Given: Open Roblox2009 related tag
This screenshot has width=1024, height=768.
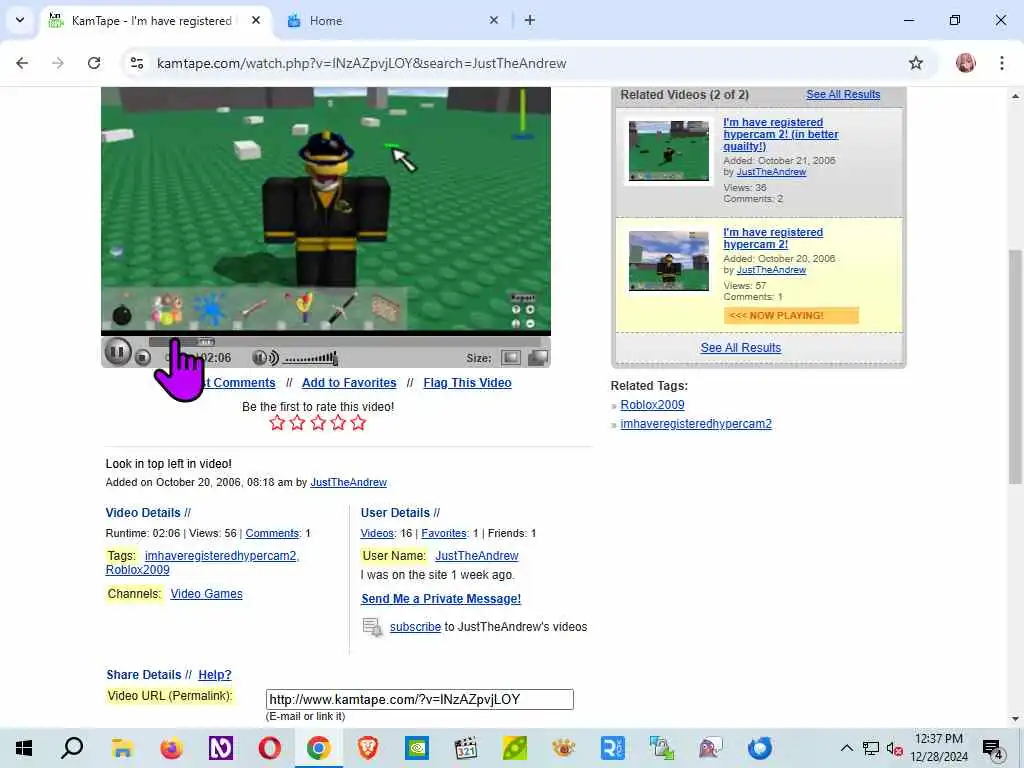Looking at the screenshot, I should [x=652, y=405].
